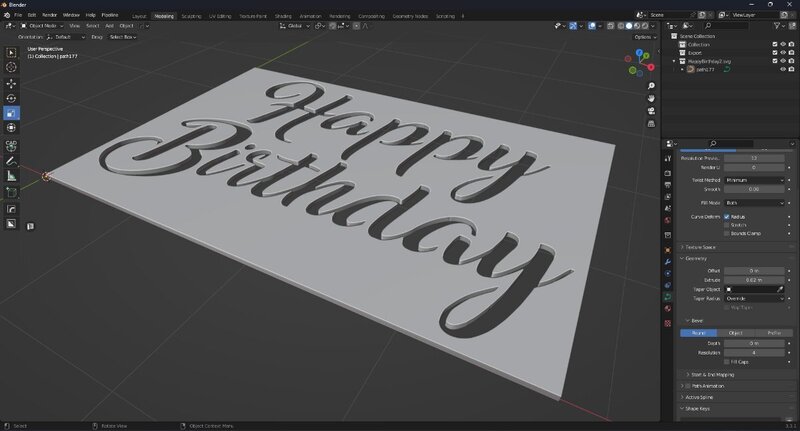The width and height of the screenshot is (800, 431).
Task: Click the zoom magnifier viewport gizmo
Action: (651, 86)
